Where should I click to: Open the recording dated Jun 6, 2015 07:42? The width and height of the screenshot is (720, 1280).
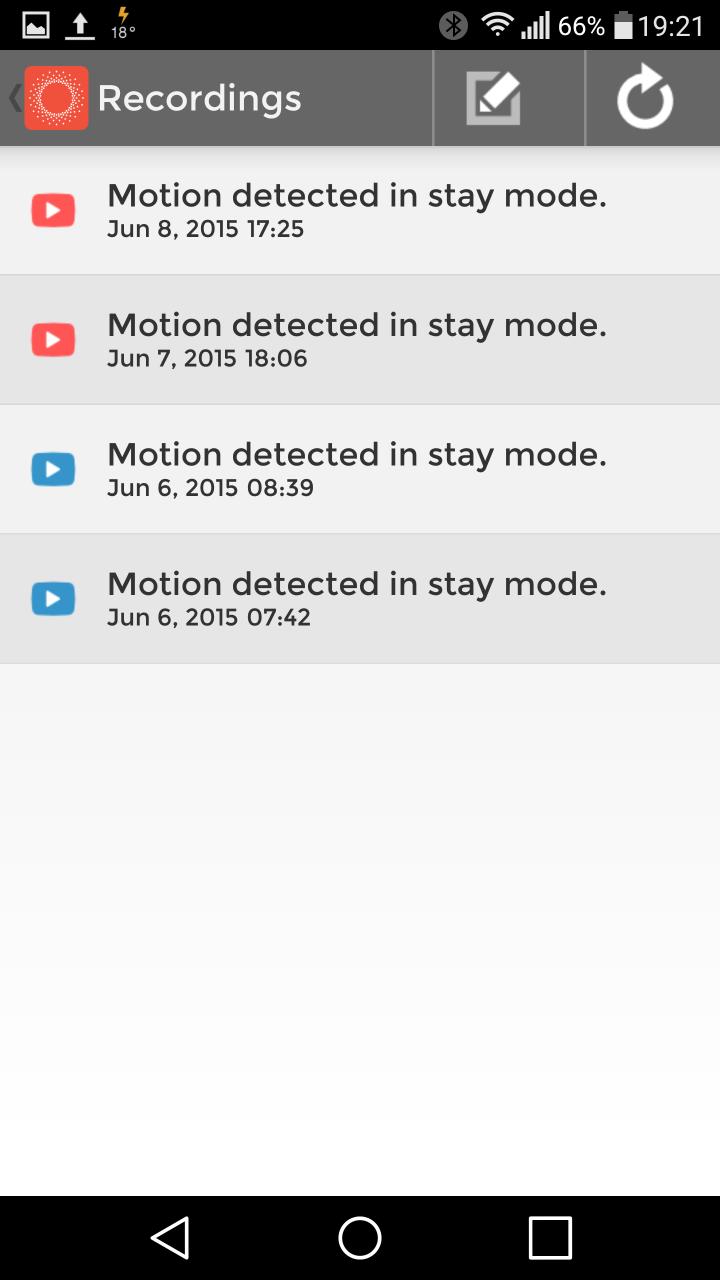coord(360,599)
